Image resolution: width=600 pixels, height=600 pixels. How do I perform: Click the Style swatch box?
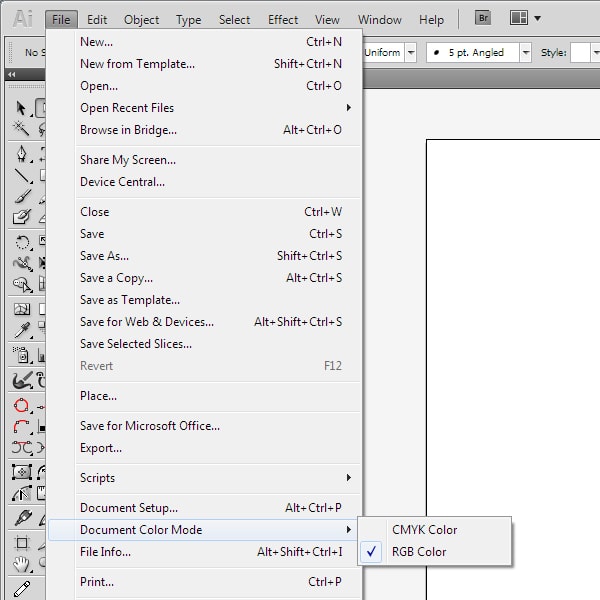tap(580, 52)
